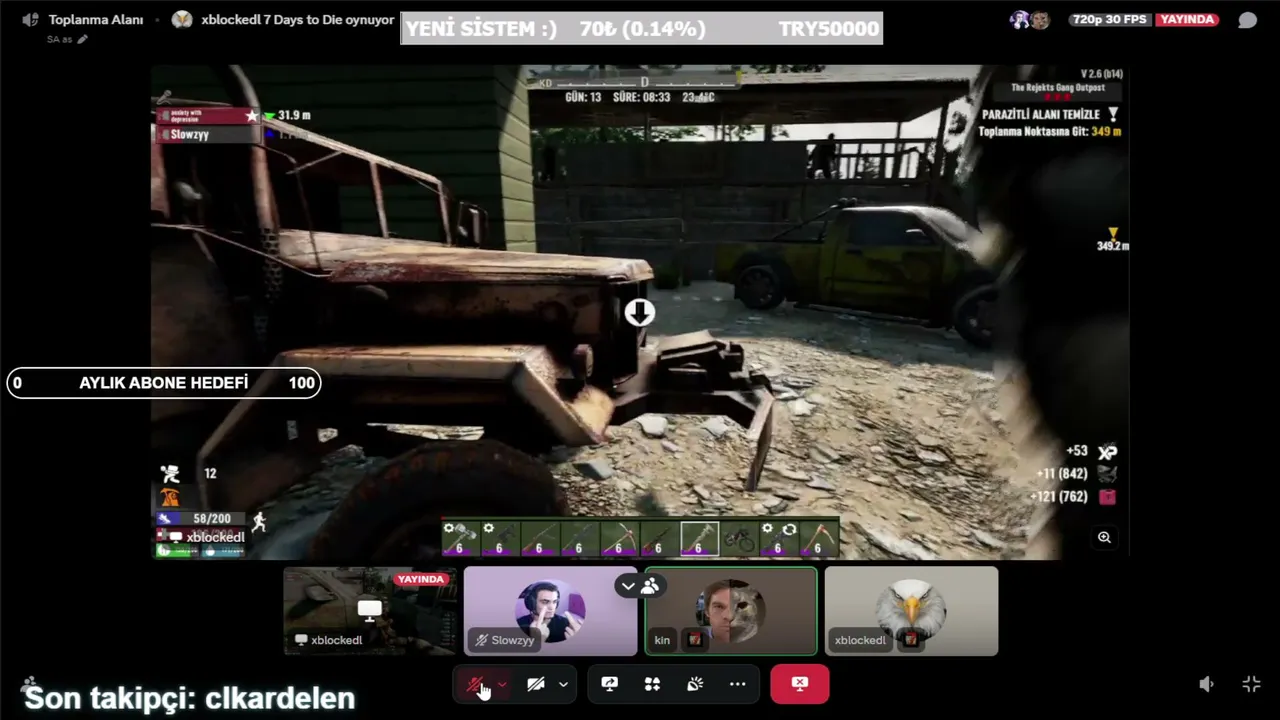1280x720 pixels.
Task: Click the YAYINDA badge in the header
Action: tap(1187, 20)
